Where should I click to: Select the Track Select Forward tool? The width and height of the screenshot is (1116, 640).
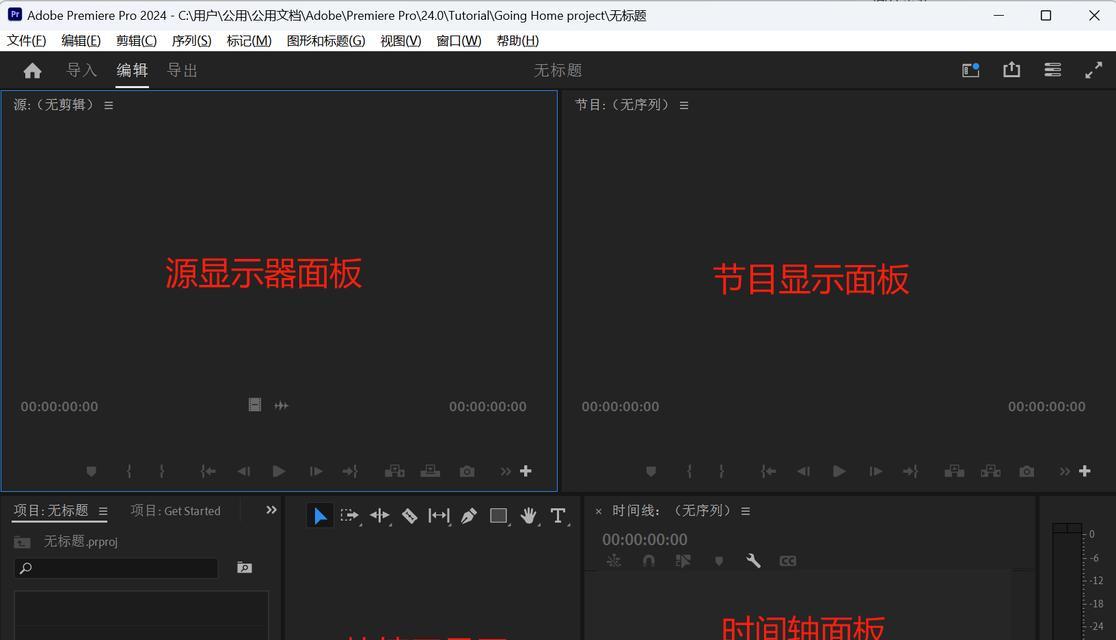coord(349,515)
